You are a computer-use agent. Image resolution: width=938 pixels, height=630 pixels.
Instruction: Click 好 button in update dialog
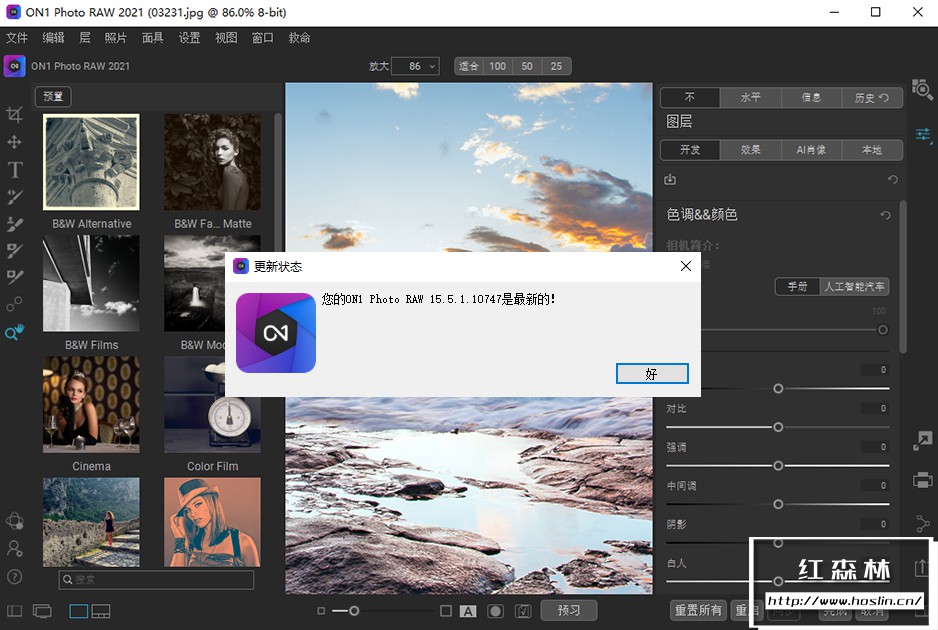tap(652, 373)
